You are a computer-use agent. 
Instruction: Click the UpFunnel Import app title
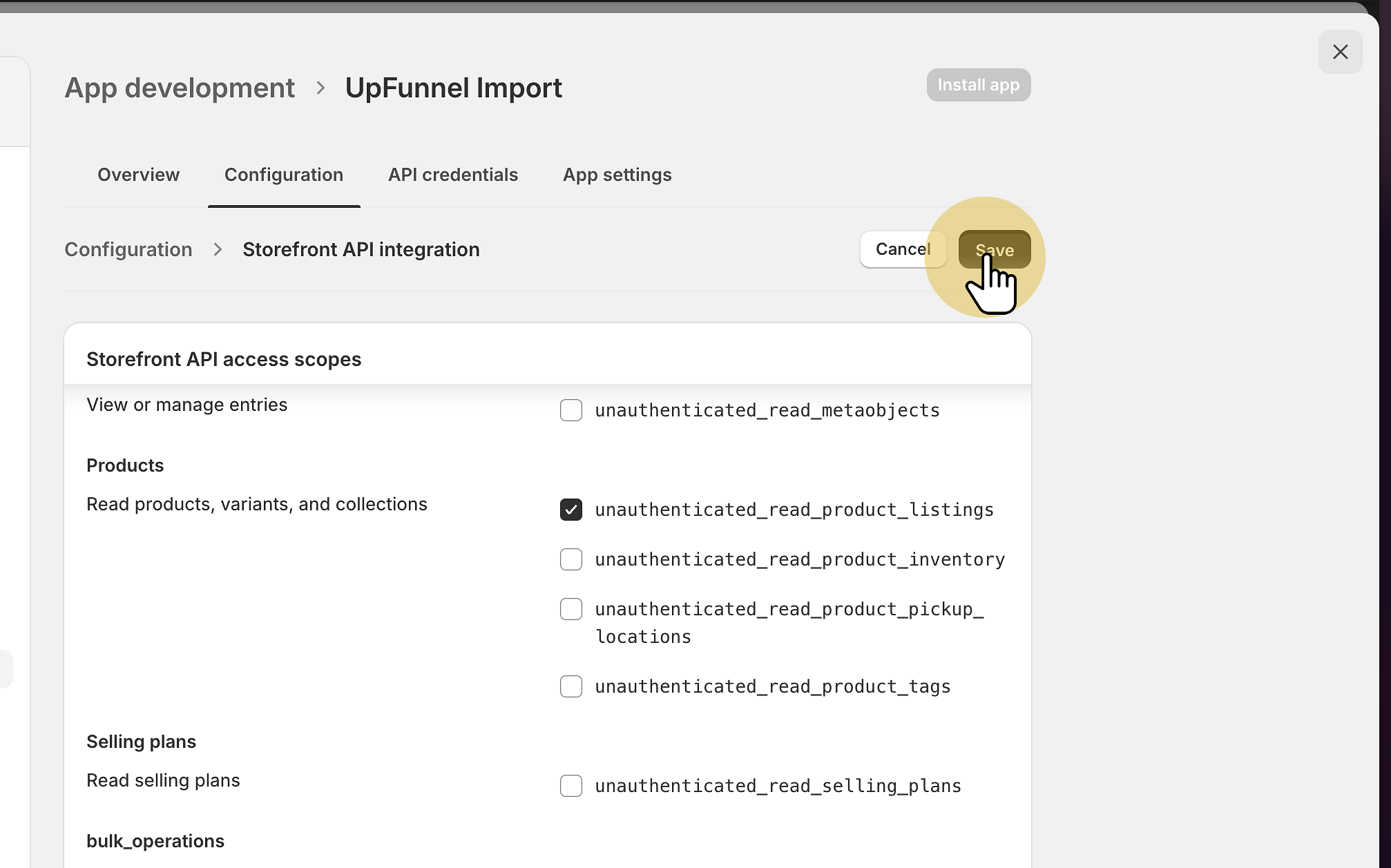click(454, 88)
